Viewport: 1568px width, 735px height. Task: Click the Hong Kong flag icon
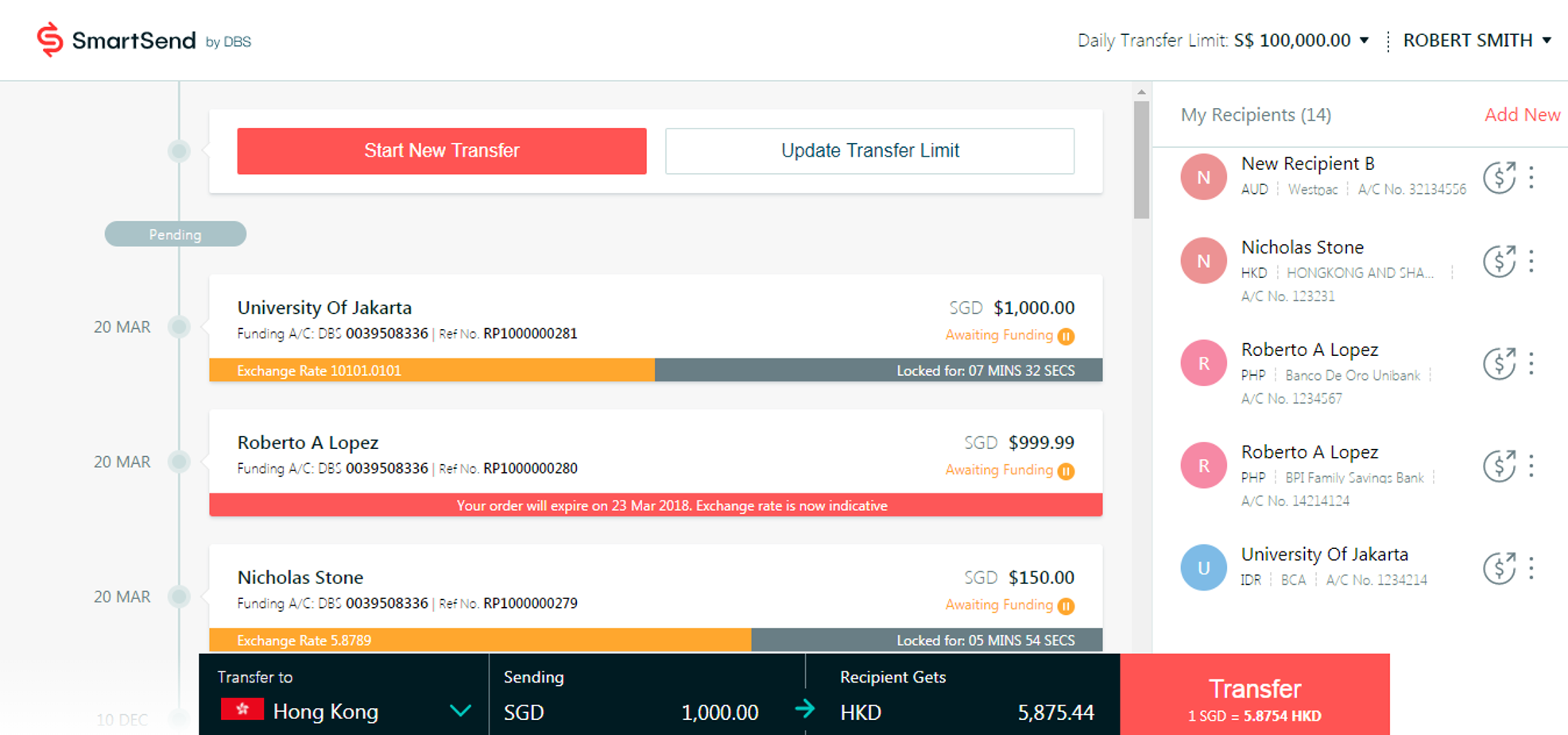242,709
